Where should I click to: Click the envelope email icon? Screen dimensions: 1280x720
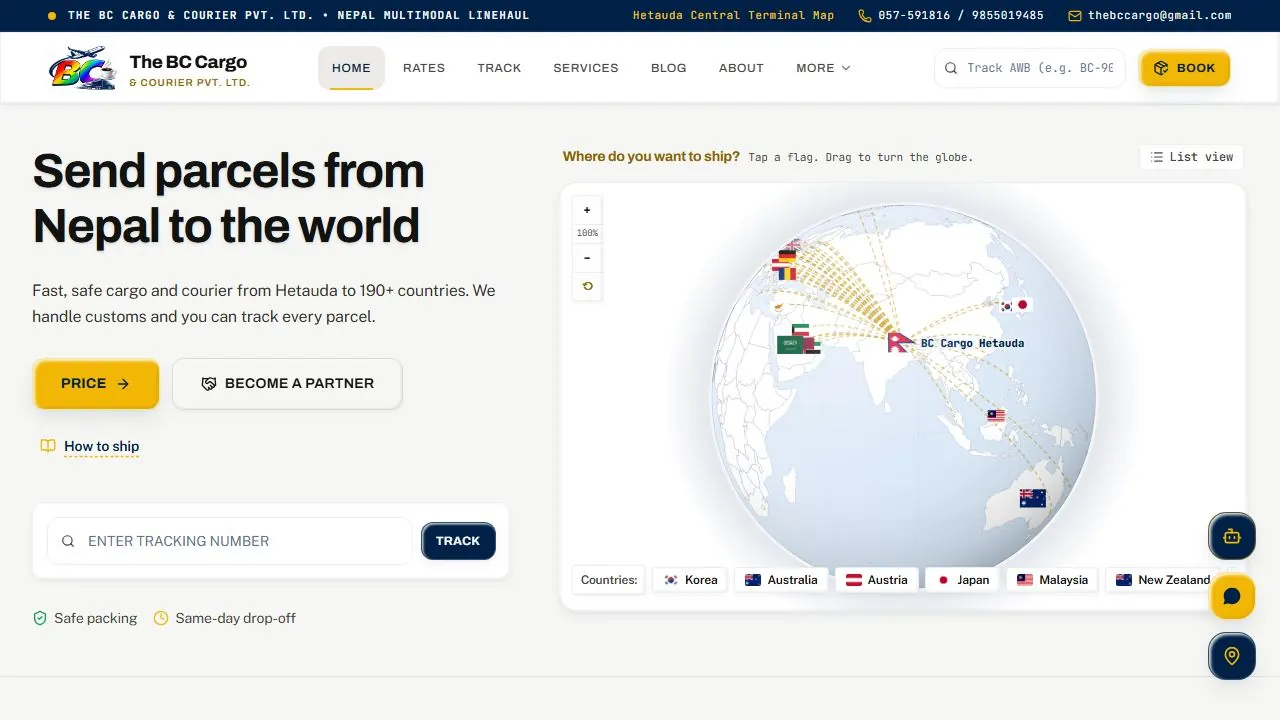click(1075, 16)
